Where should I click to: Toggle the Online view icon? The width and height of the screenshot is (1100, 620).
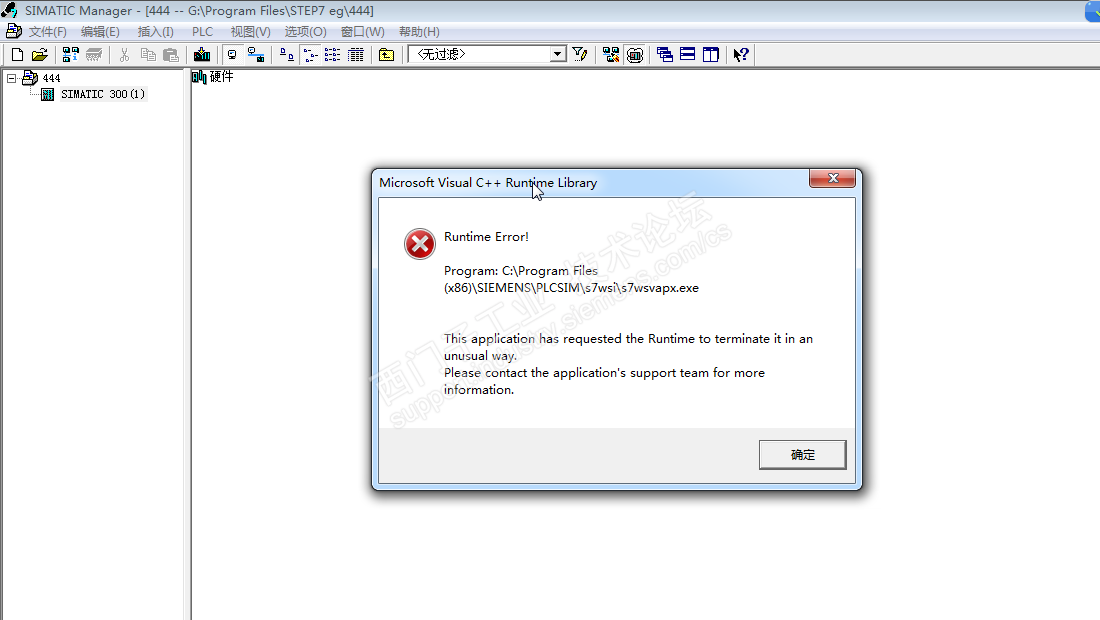click(256, 55)
